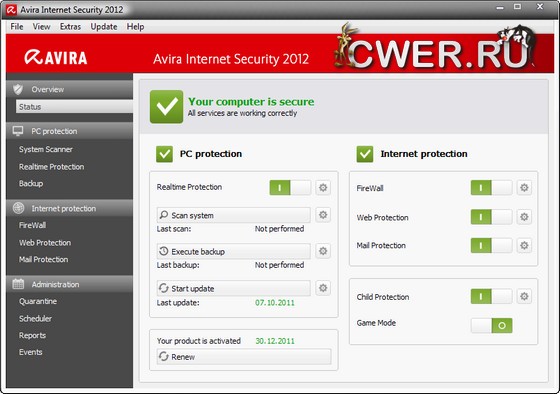Click 'Your product is activated' text

pyautogui.click(x=199, y=341)
